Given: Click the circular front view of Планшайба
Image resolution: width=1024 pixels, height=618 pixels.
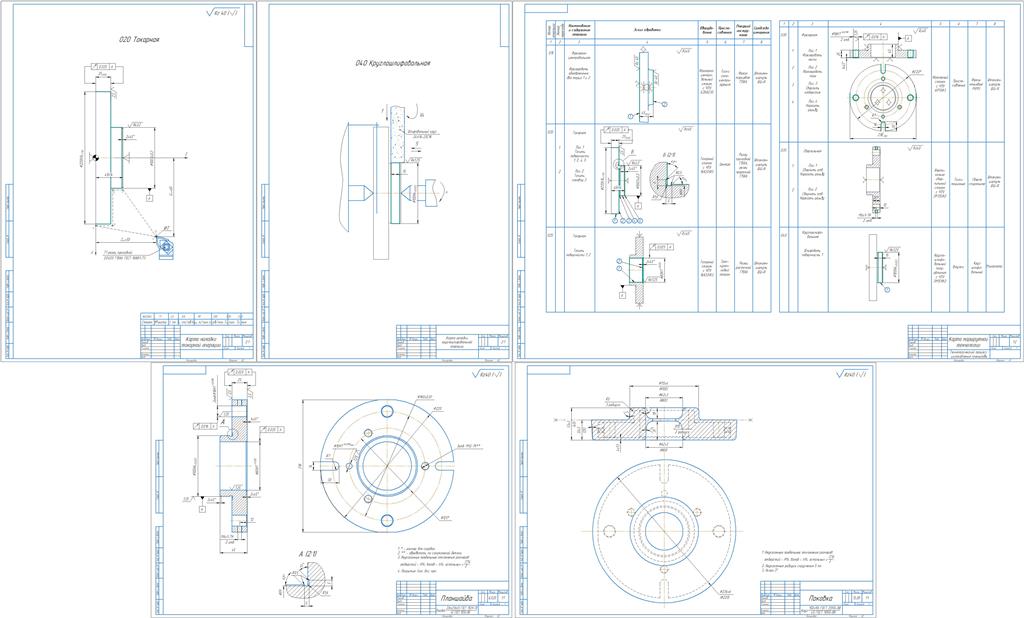Looking at the screenshot, I should [x=387, y=465].
